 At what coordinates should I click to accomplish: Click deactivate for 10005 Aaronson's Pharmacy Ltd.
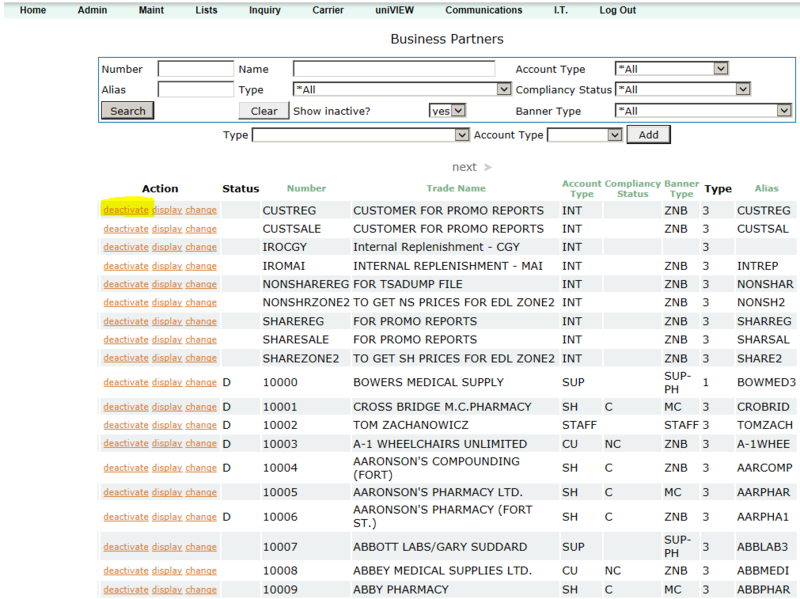click(x=126, y=492)
